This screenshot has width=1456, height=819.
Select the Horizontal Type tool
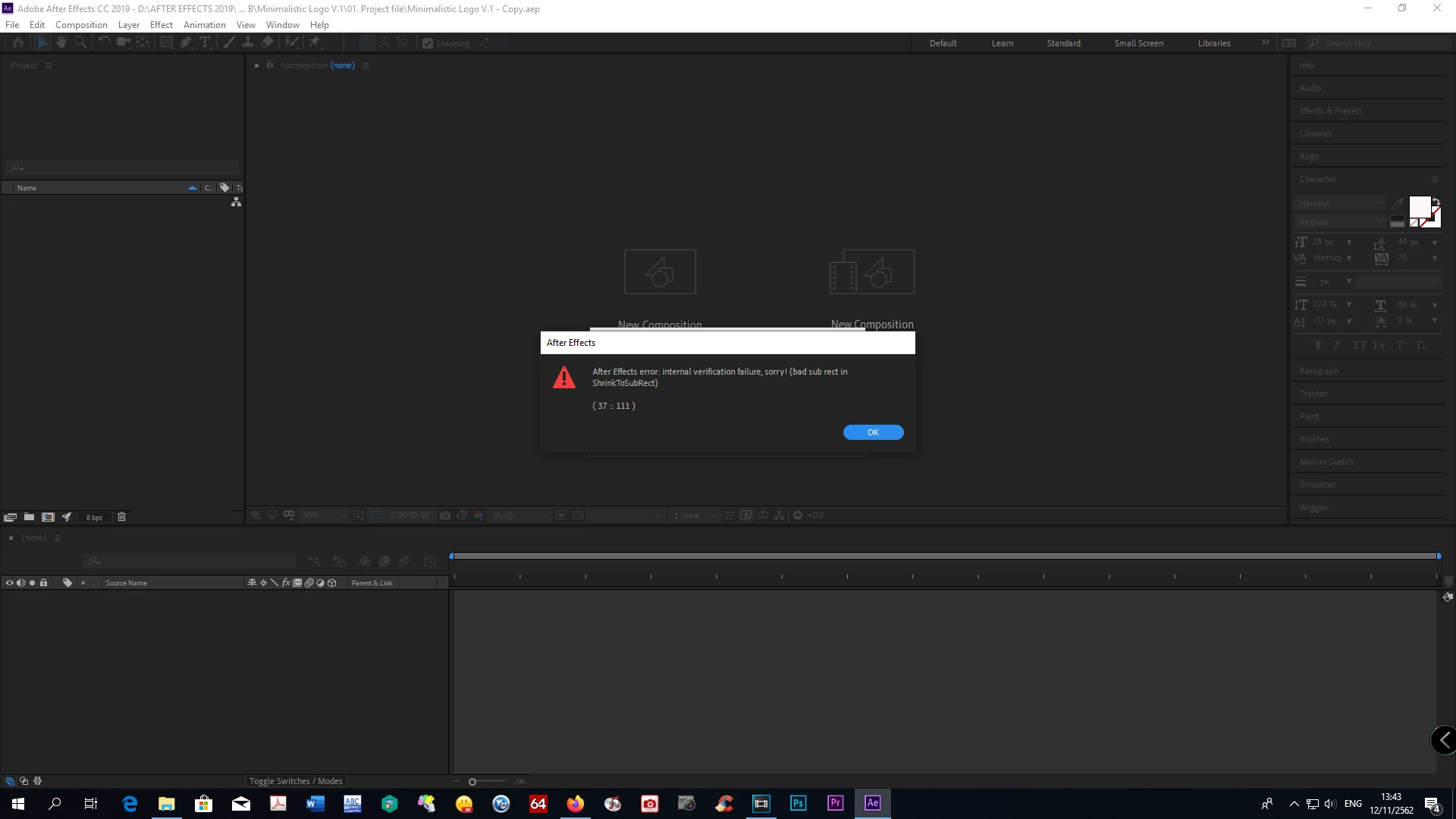205,42
